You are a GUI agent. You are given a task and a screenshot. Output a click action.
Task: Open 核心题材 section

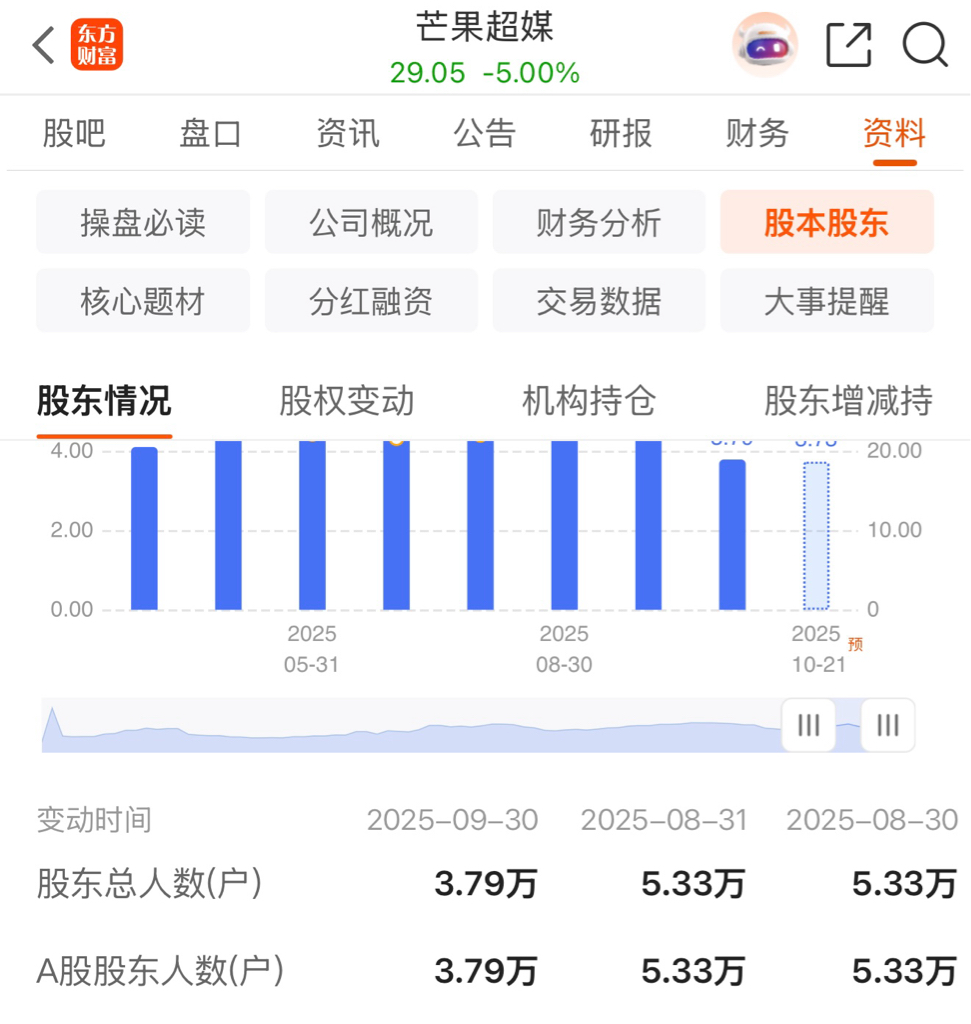(143, 300)
